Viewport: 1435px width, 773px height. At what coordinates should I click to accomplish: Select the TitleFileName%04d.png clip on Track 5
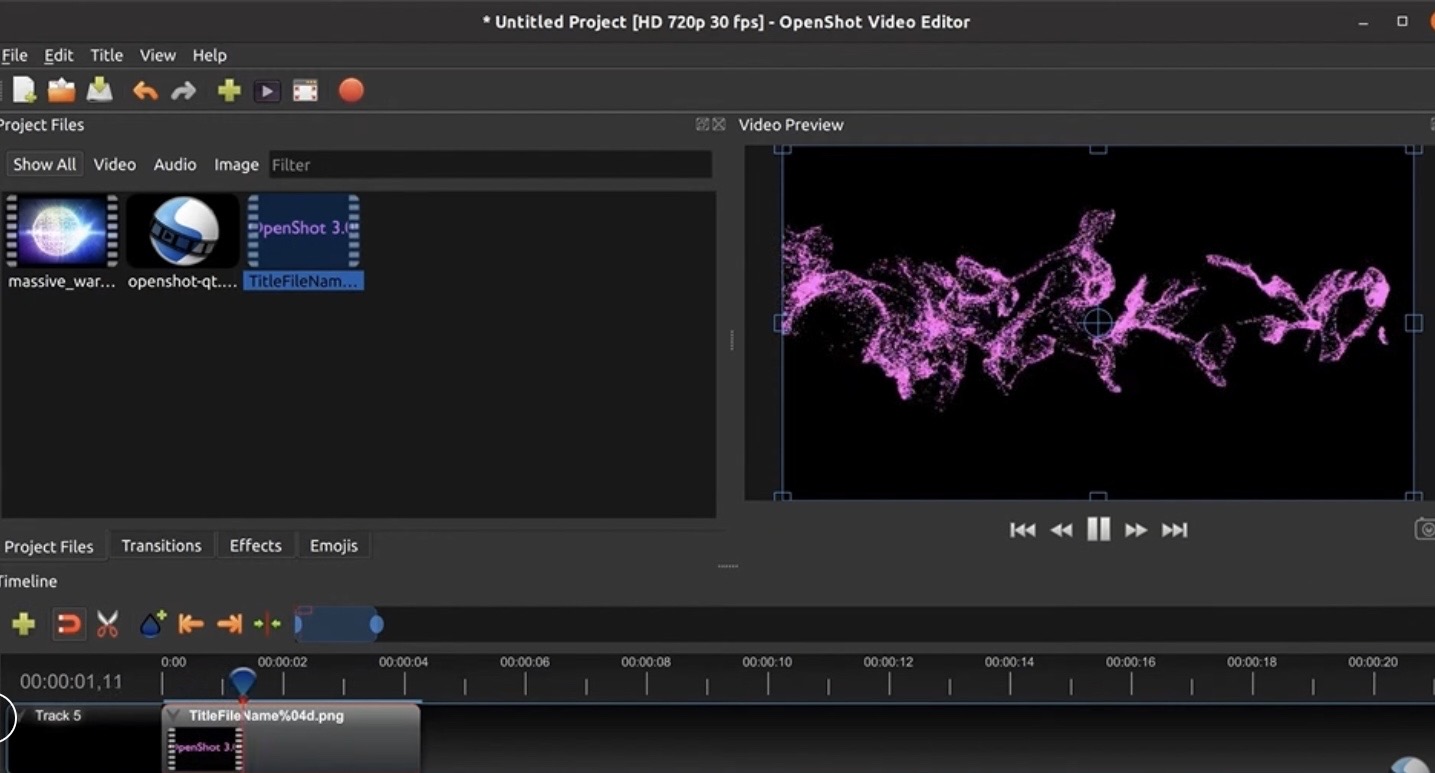[x=291, y=738]
